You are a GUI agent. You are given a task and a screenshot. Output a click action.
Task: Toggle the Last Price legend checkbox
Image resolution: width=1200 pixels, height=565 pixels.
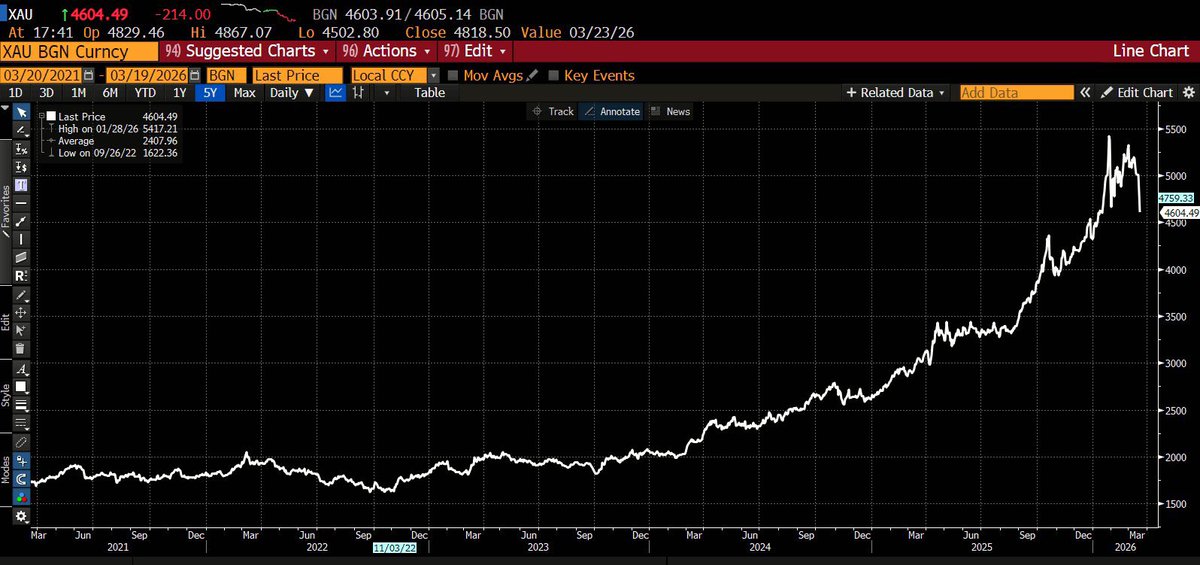[x=51, y=116]
